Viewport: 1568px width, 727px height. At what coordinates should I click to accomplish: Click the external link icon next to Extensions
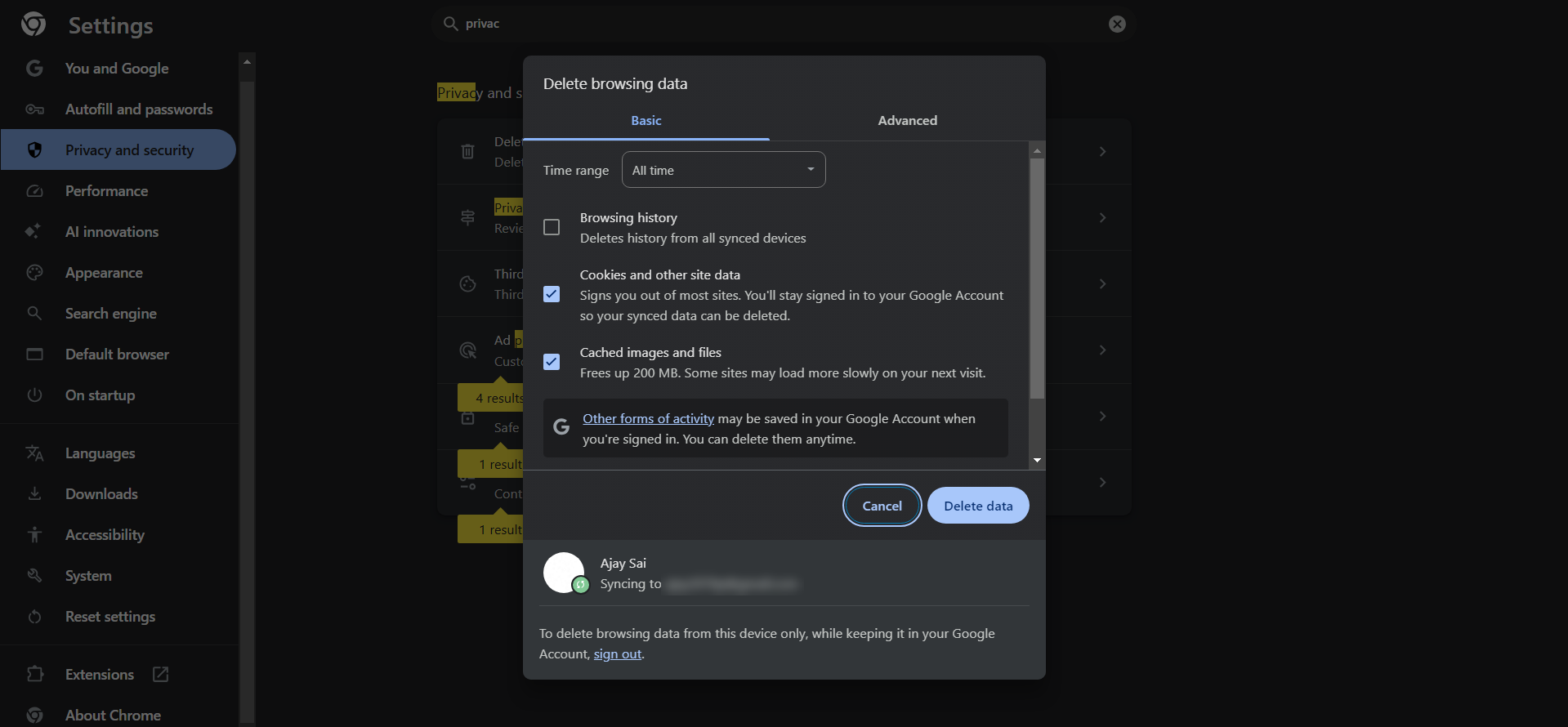tap(161, 675)
